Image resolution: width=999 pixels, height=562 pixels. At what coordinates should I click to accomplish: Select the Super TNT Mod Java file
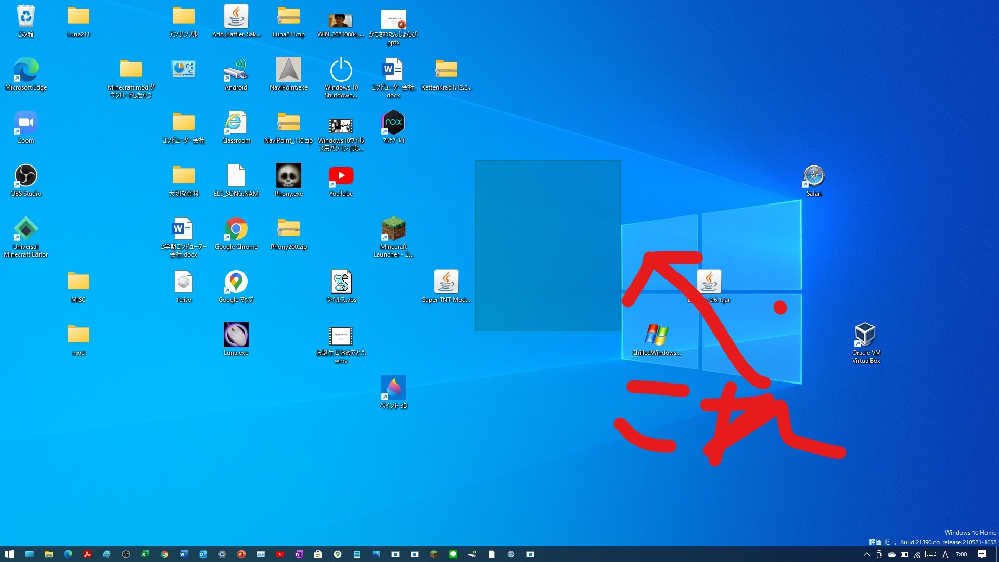click(x=446, y=286)
